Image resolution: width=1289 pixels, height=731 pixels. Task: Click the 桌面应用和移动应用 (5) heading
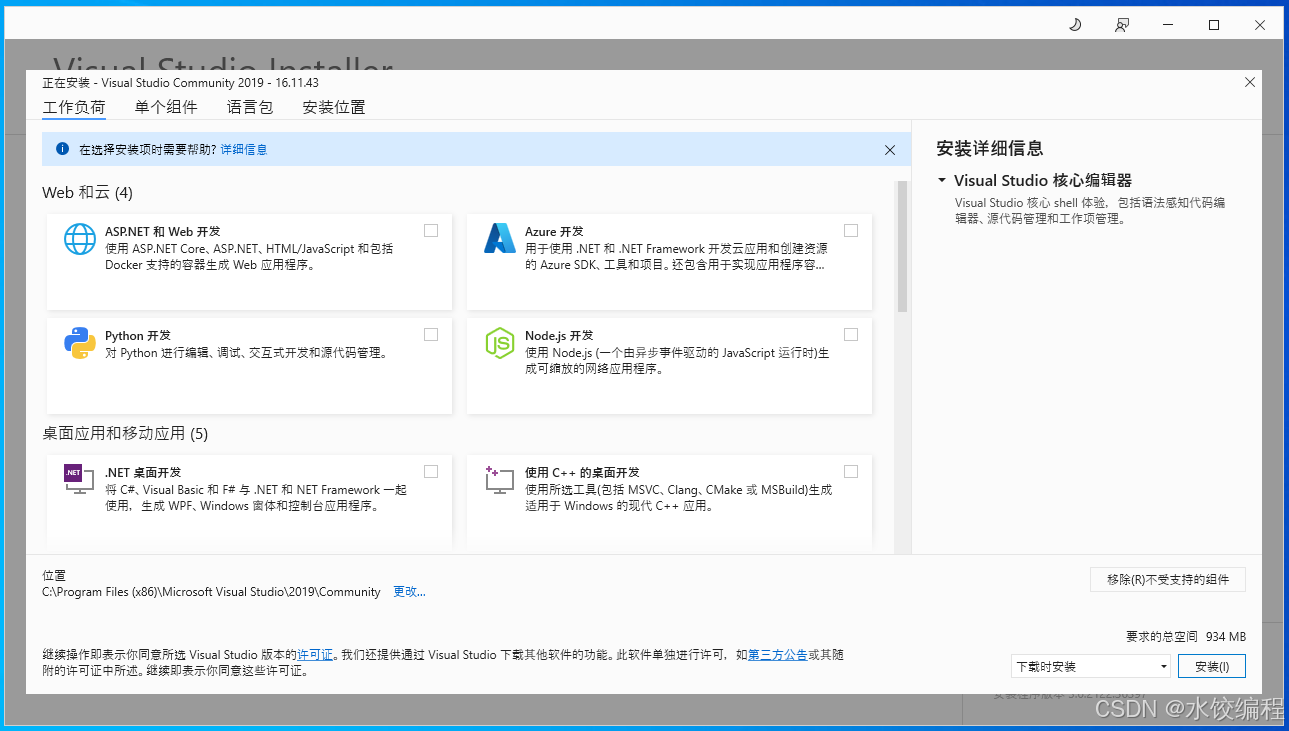click(125, 434)
